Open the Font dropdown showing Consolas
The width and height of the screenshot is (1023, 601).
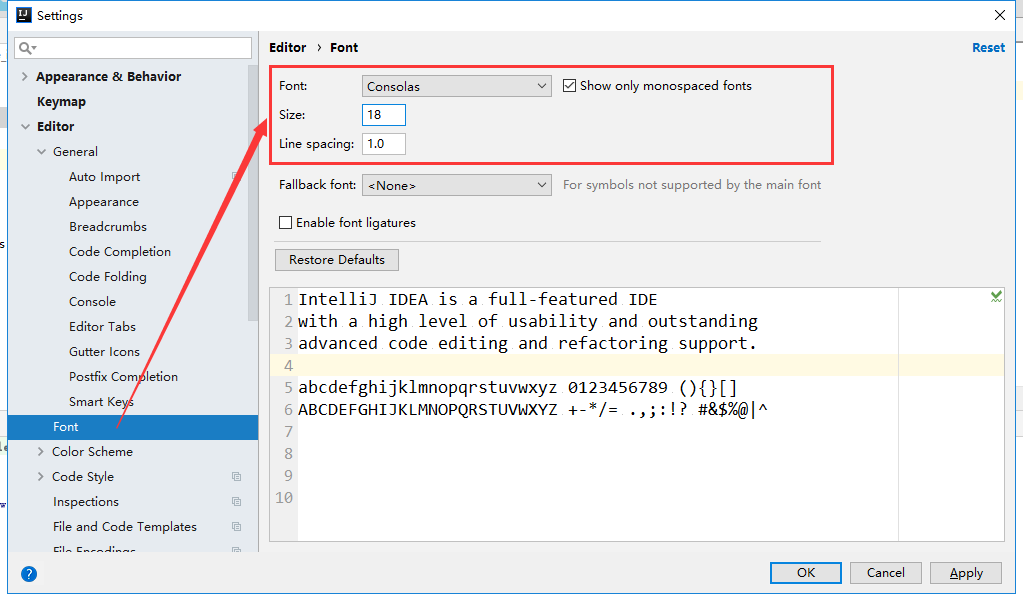[x=456, y=86]
